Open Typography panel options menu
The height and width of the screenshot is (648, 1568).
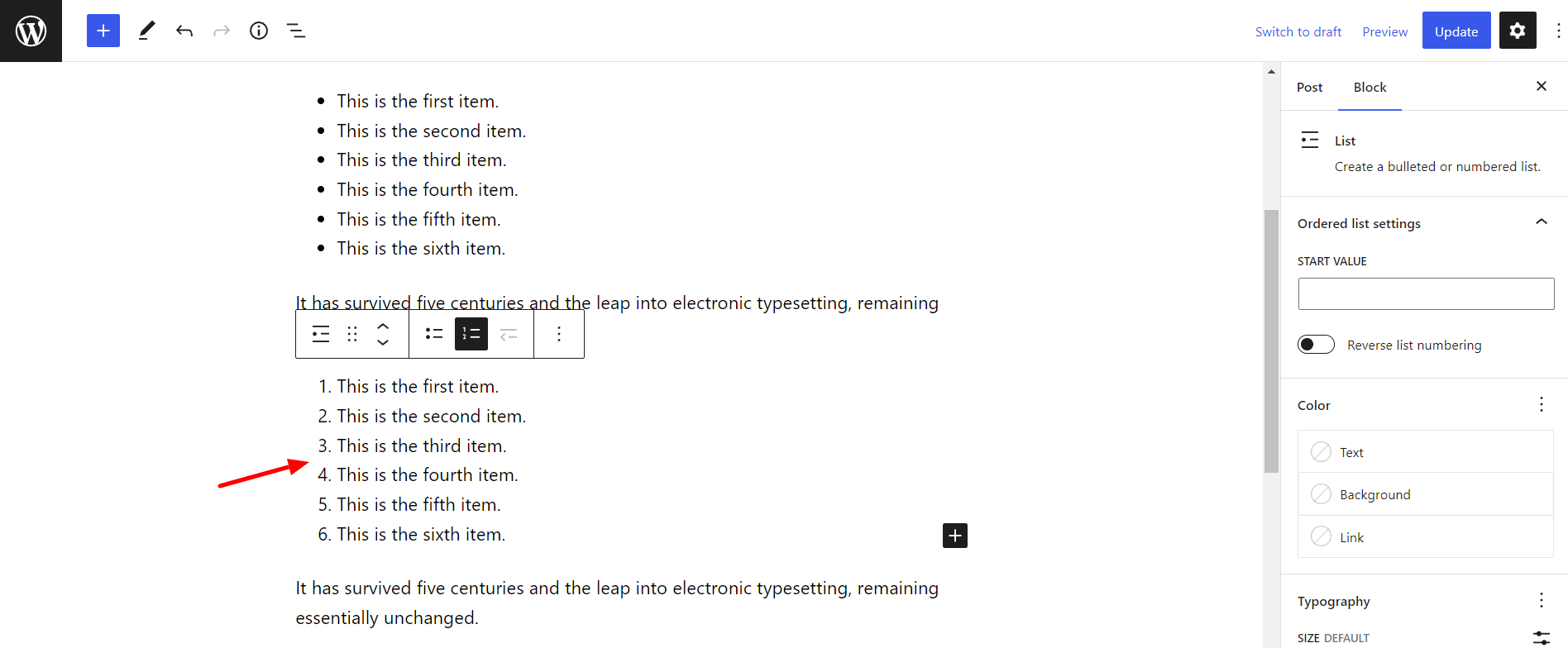(1541, 600)
